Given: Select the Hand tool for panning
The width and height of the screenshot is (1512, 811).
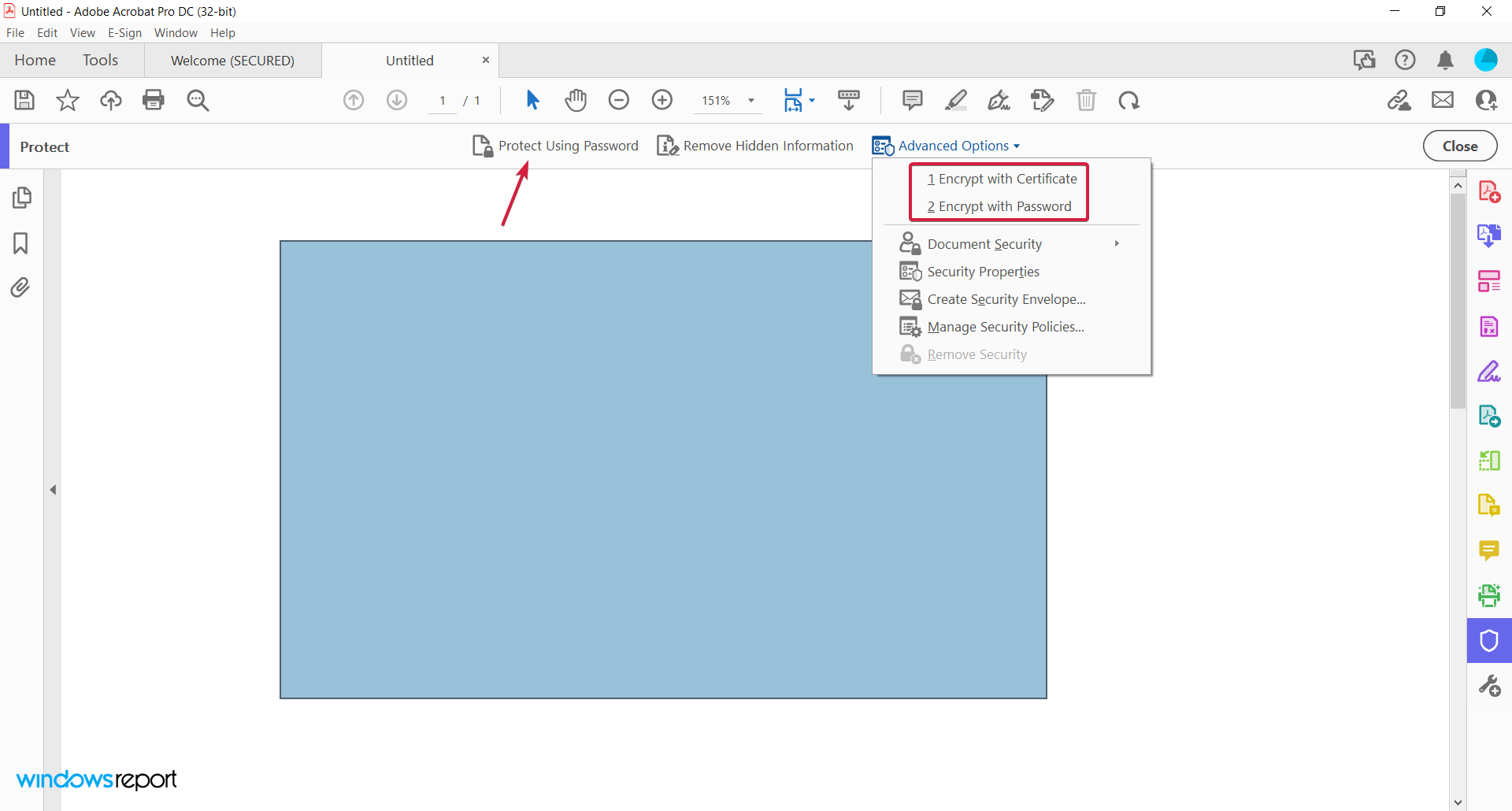Looking at the screenshot, I should click(576, 100).
